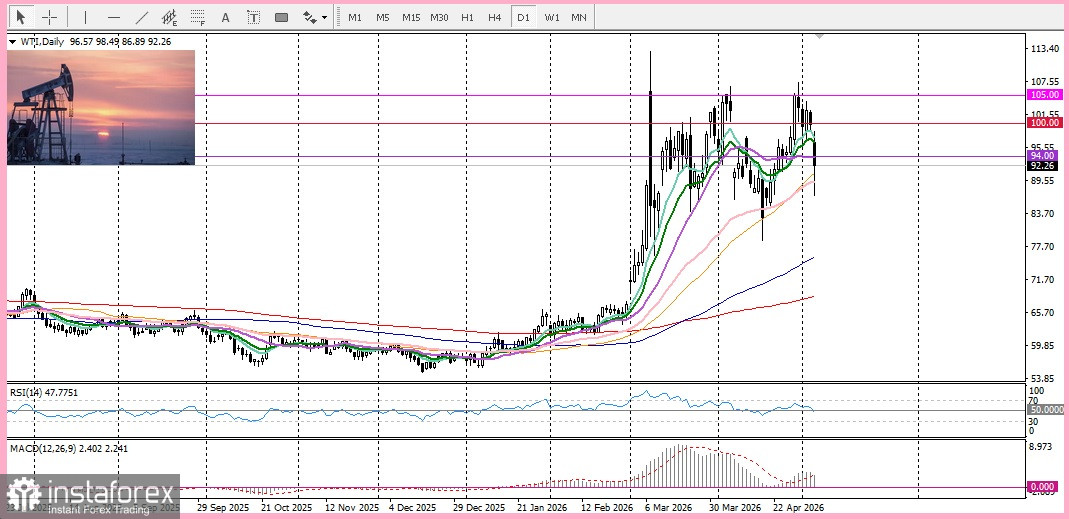
Task: Switch chart to M5 timeframe
Action: 382,17
